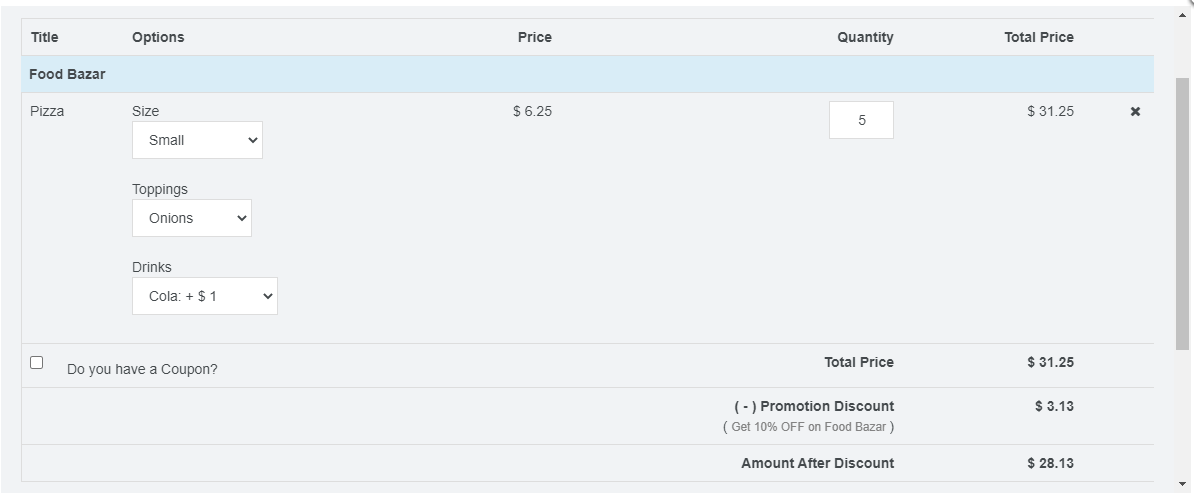Click the scrollbar down arrow
The height and width of the screenshot is (499, 1194).
[x=1183, y=484]
